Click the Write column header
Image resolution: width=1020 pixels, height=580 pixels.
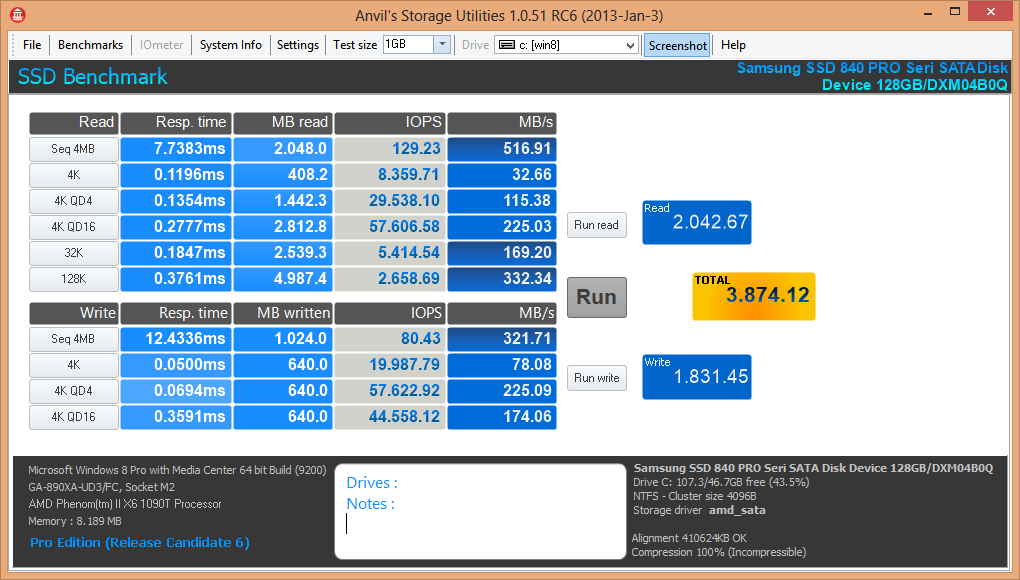click(74, 313)
